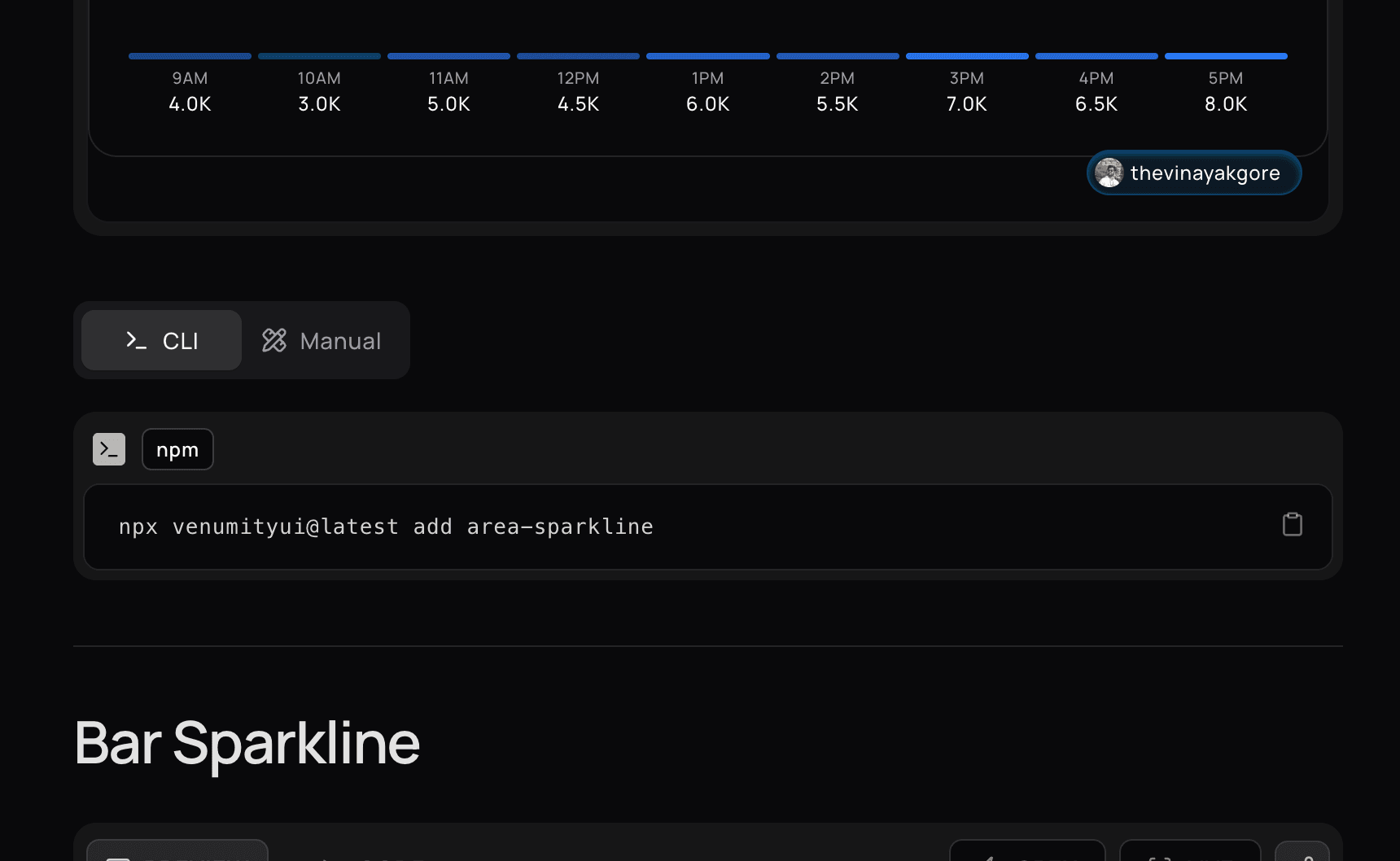Select the npm package manager
Screen dimensions: 1400x861
pos(177,449)
